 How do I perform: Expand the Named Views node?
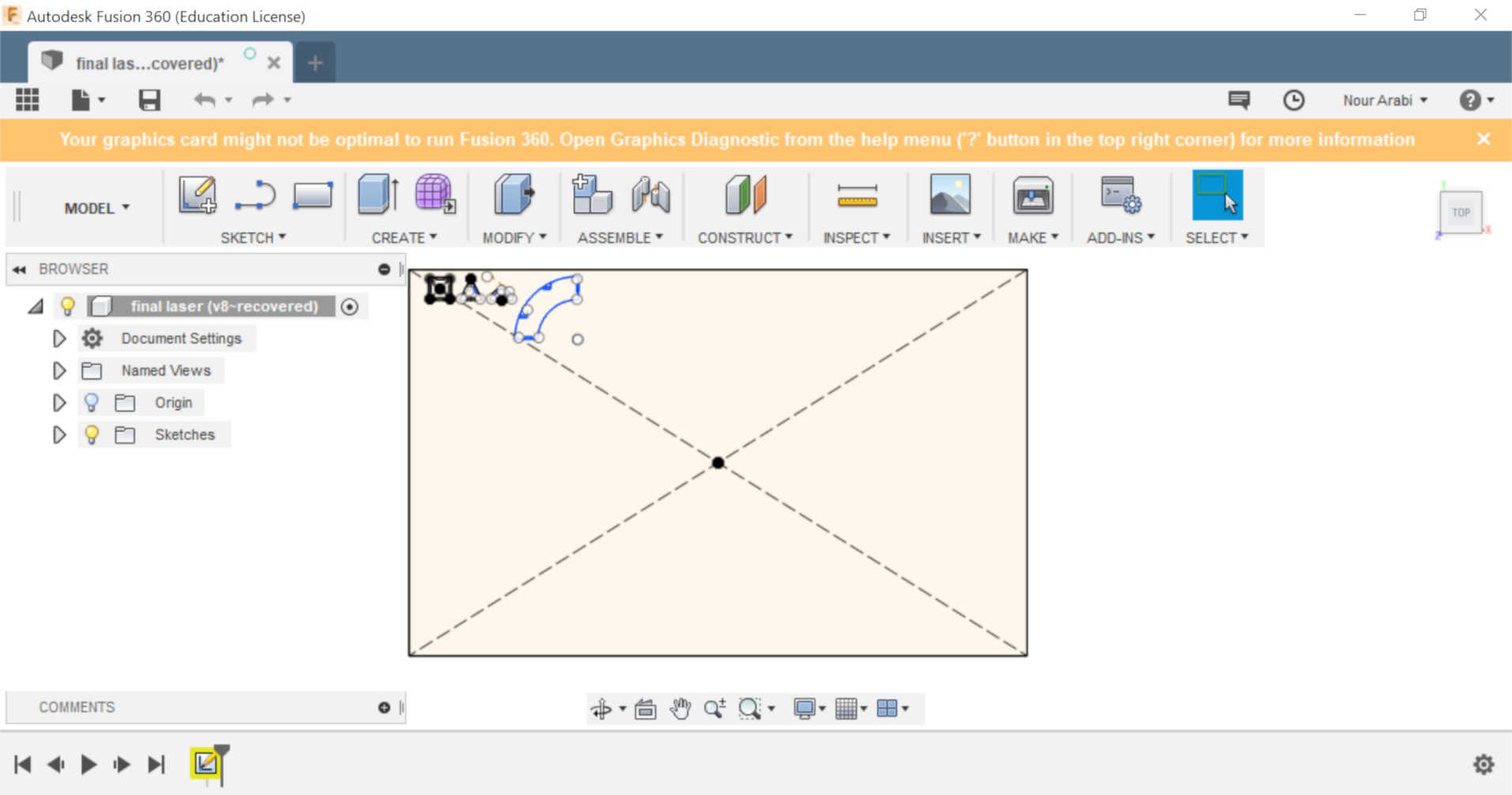(59, 371)
